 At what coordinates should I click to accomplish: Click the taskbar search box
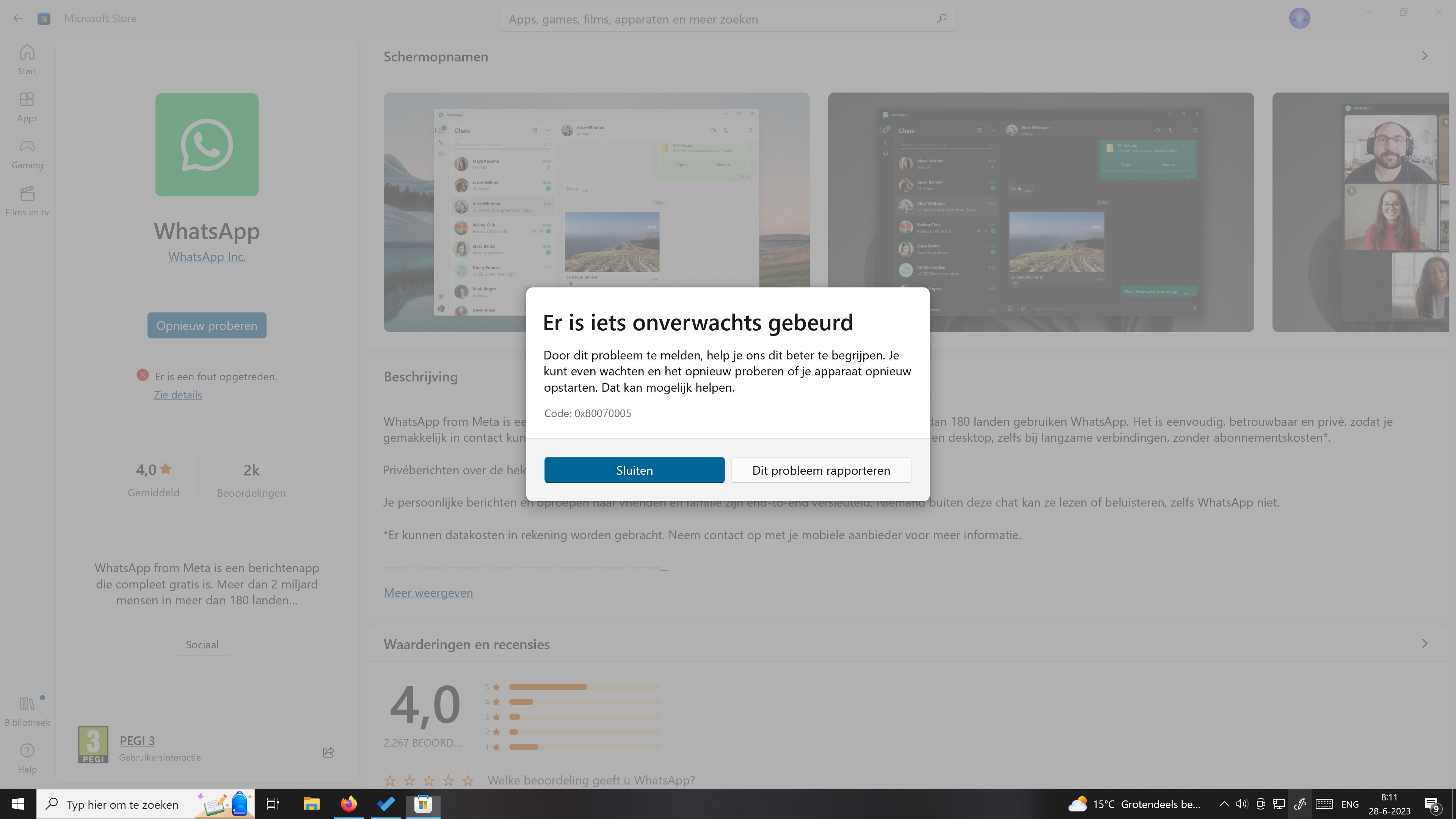[146, 804]
